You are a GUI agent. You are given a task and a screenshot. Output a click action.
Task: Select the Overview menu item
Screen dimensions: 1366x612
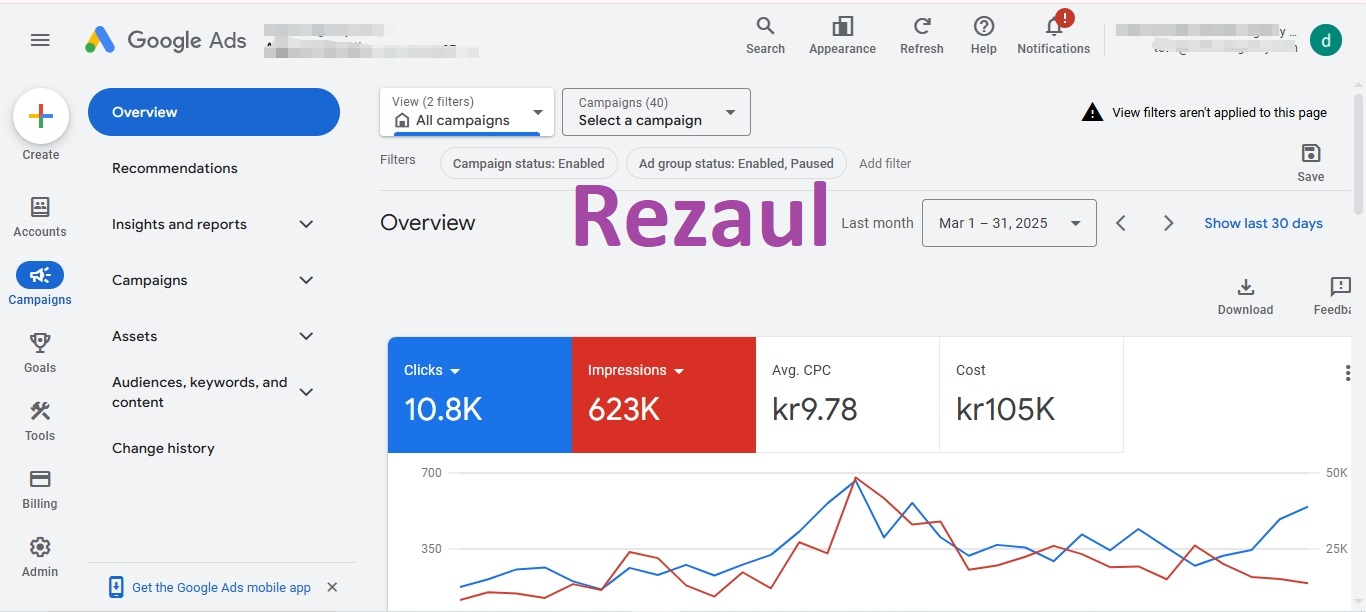tap(214, 112)
